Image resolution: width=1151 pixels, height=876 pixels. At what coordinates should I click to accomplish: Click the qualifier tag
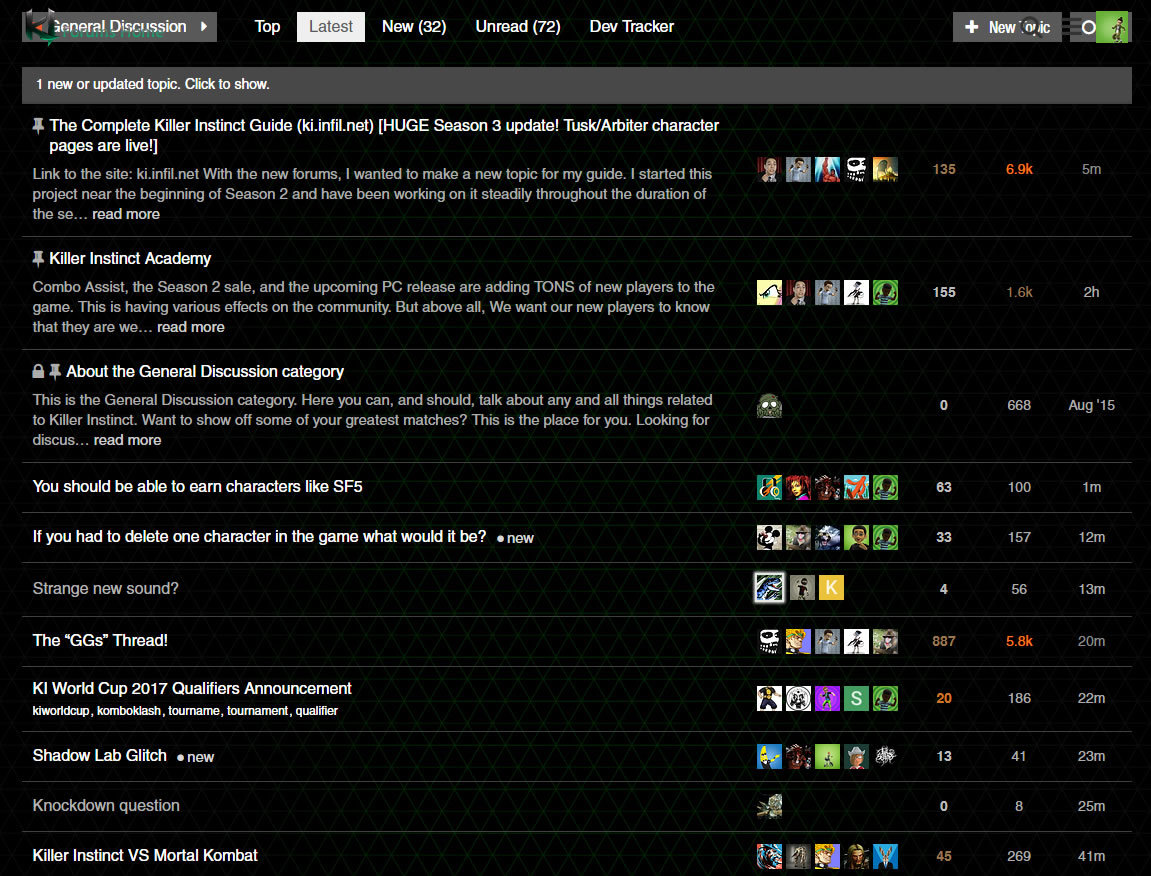pos(316,711)
